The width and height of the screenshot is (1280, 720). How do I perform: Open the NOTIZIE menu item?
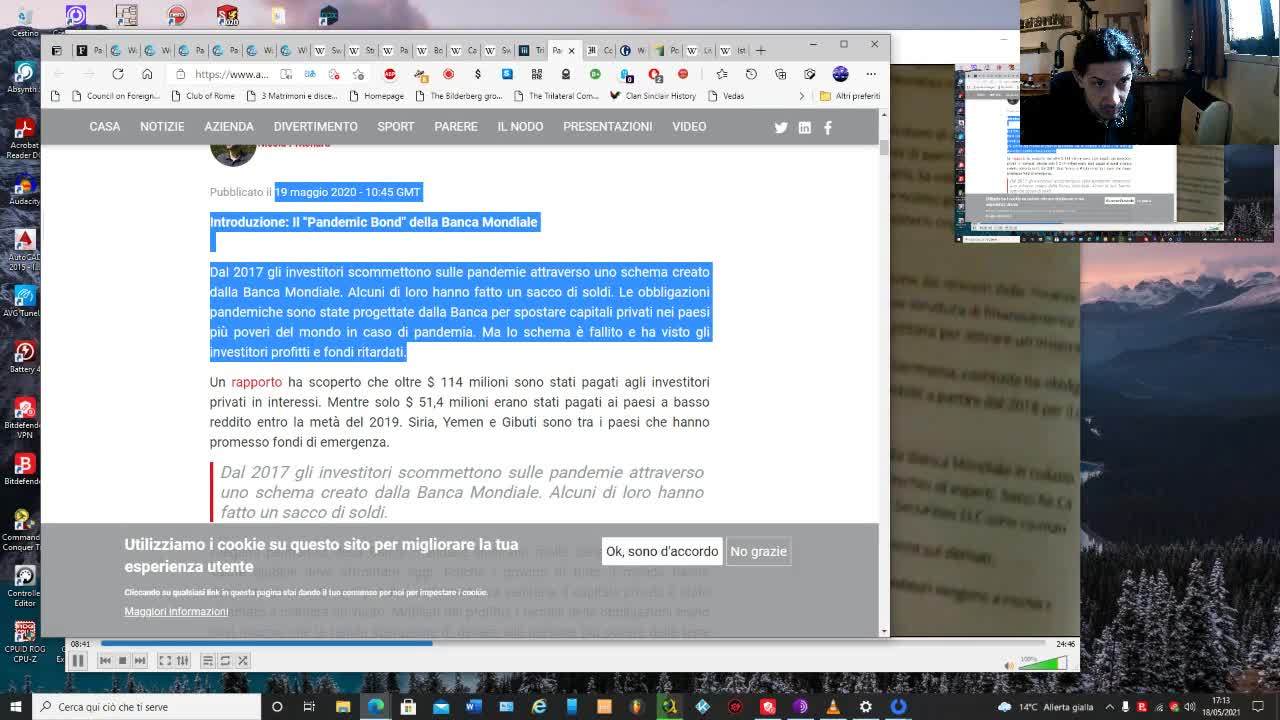(162, 127)
